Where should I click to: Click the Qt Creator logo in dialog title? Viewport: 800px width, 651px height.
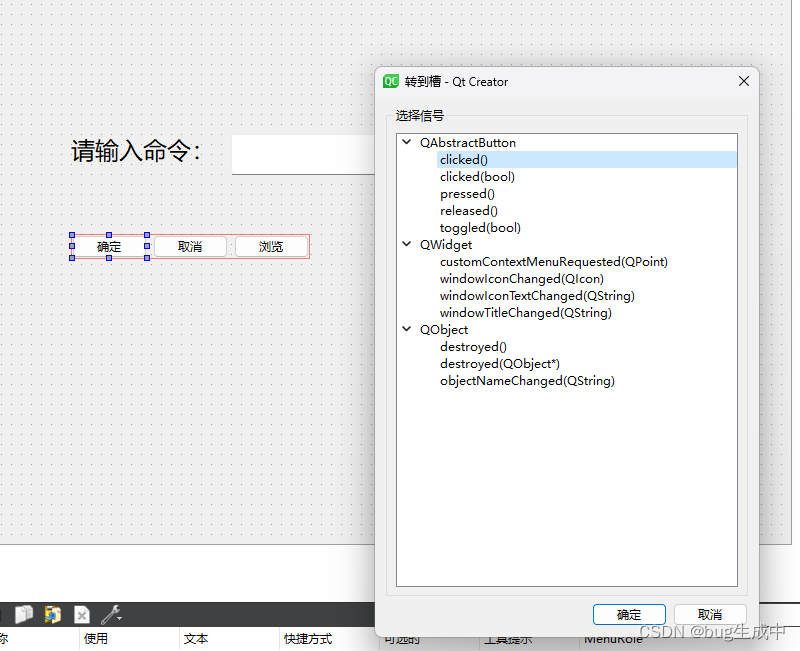click(391, 81)
